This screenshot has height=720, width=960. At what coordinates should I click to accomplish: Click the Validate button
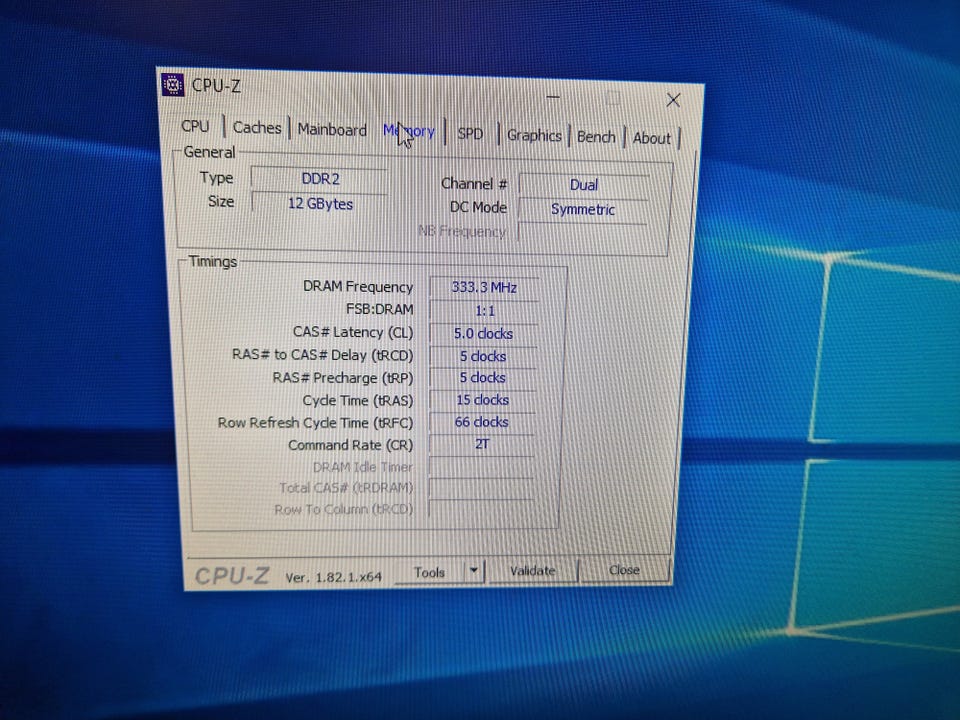tap(533, 571)
